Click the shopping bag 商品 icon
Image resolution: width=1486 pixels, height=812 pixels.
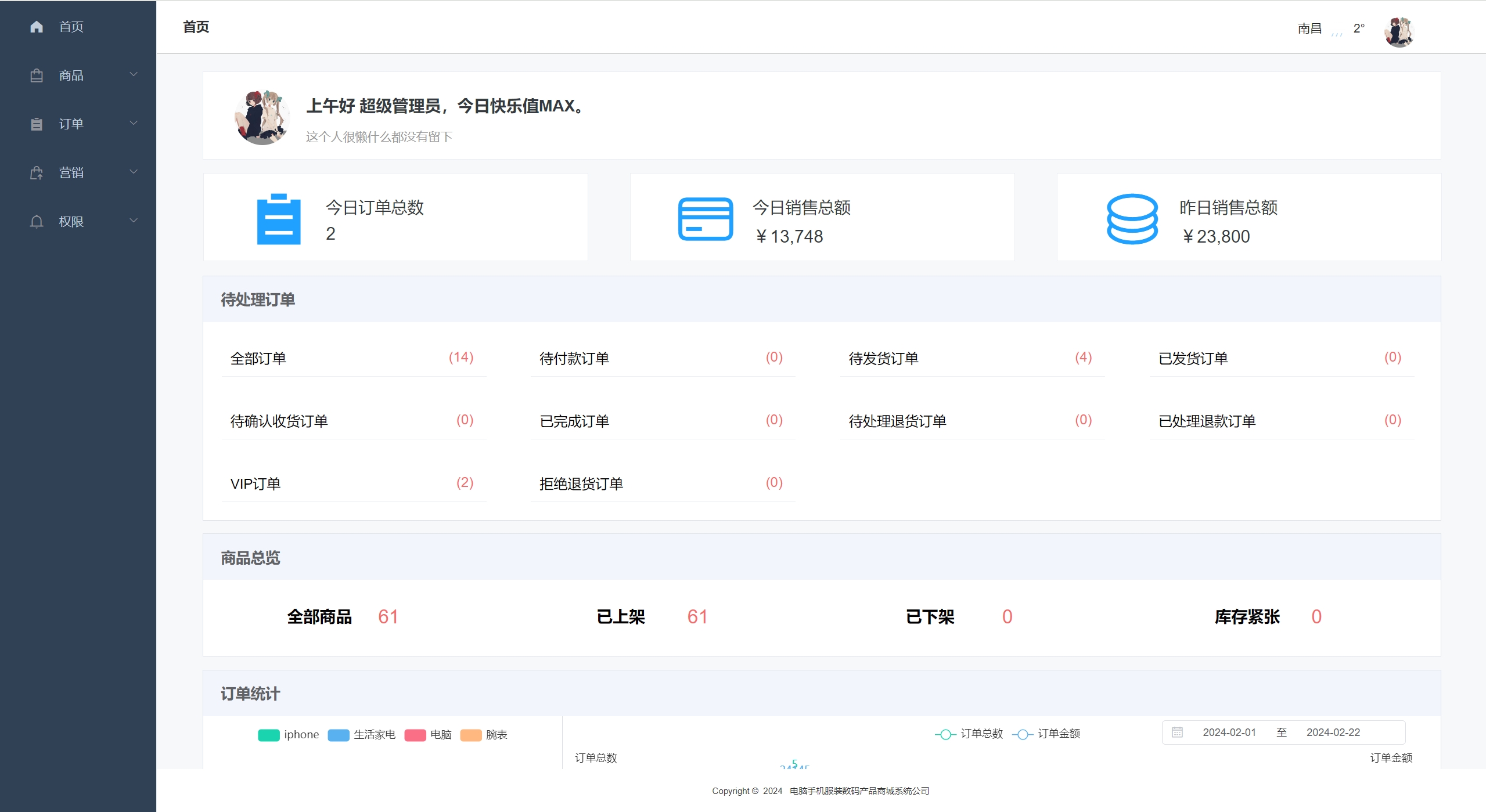(37, 75)
